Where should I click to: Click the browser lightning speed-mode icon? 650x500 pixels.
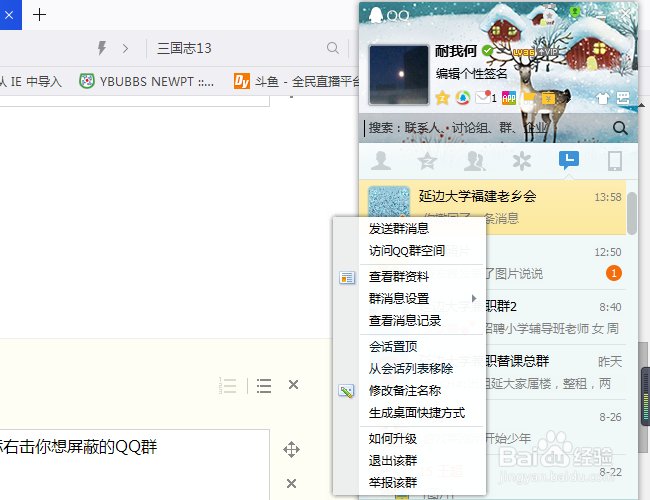[x=102, y=48]
